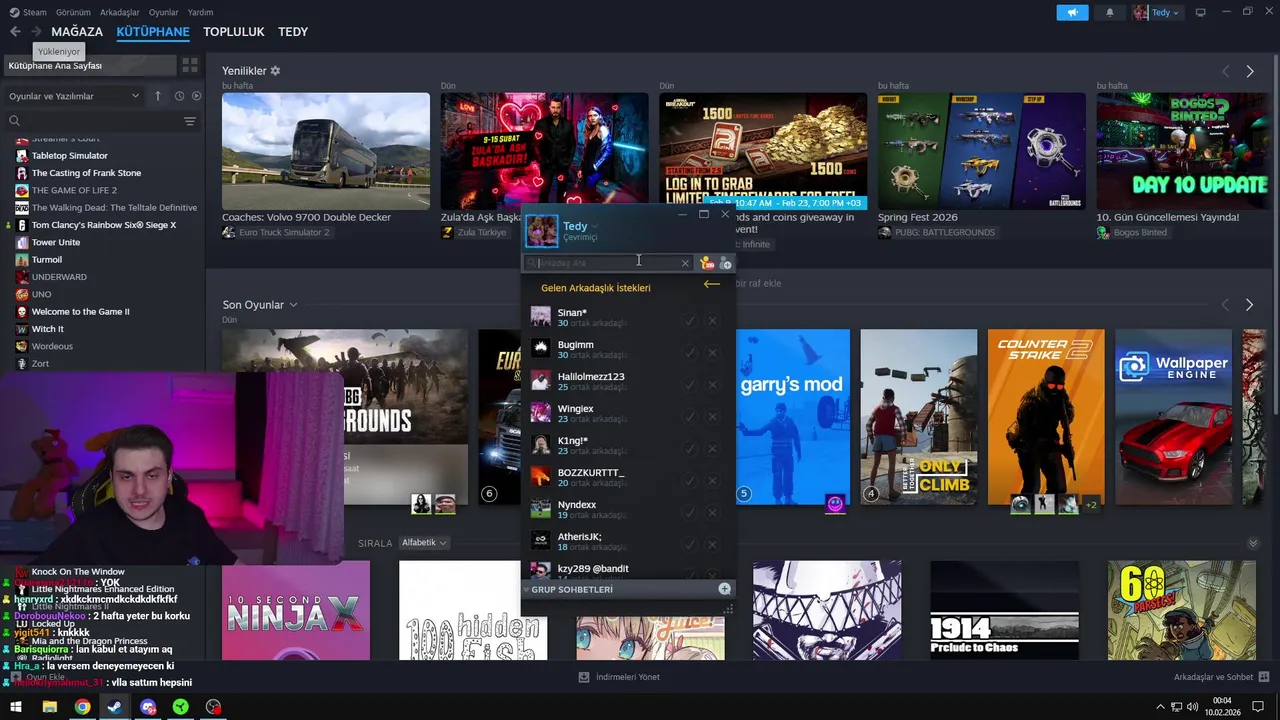The image size is (1280, 720).
Task: Open Tedy account dropdown in top bar
Action: [x=1156, y=13]
